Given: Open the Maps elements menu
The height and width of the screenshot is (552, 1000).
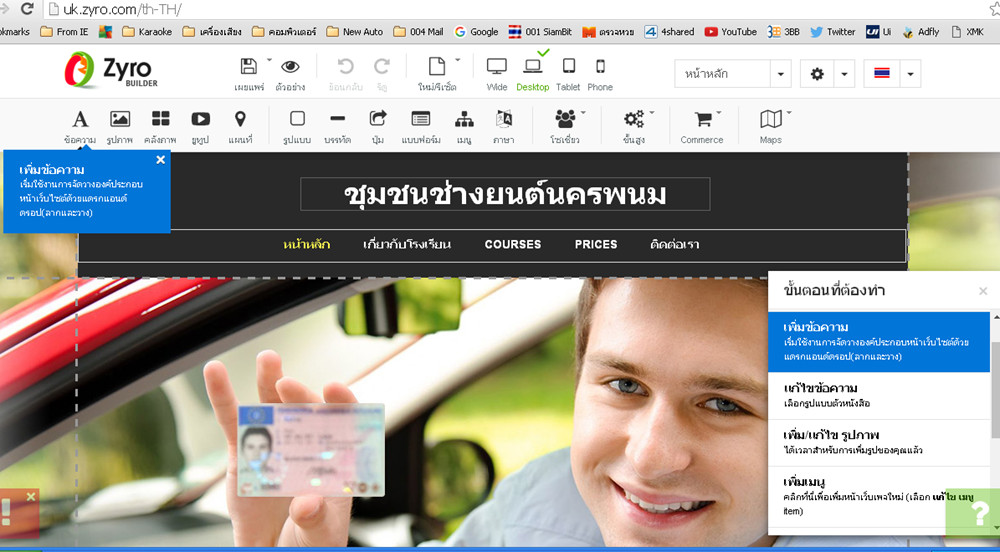Looking at the screenshot, I should [771, 119].
